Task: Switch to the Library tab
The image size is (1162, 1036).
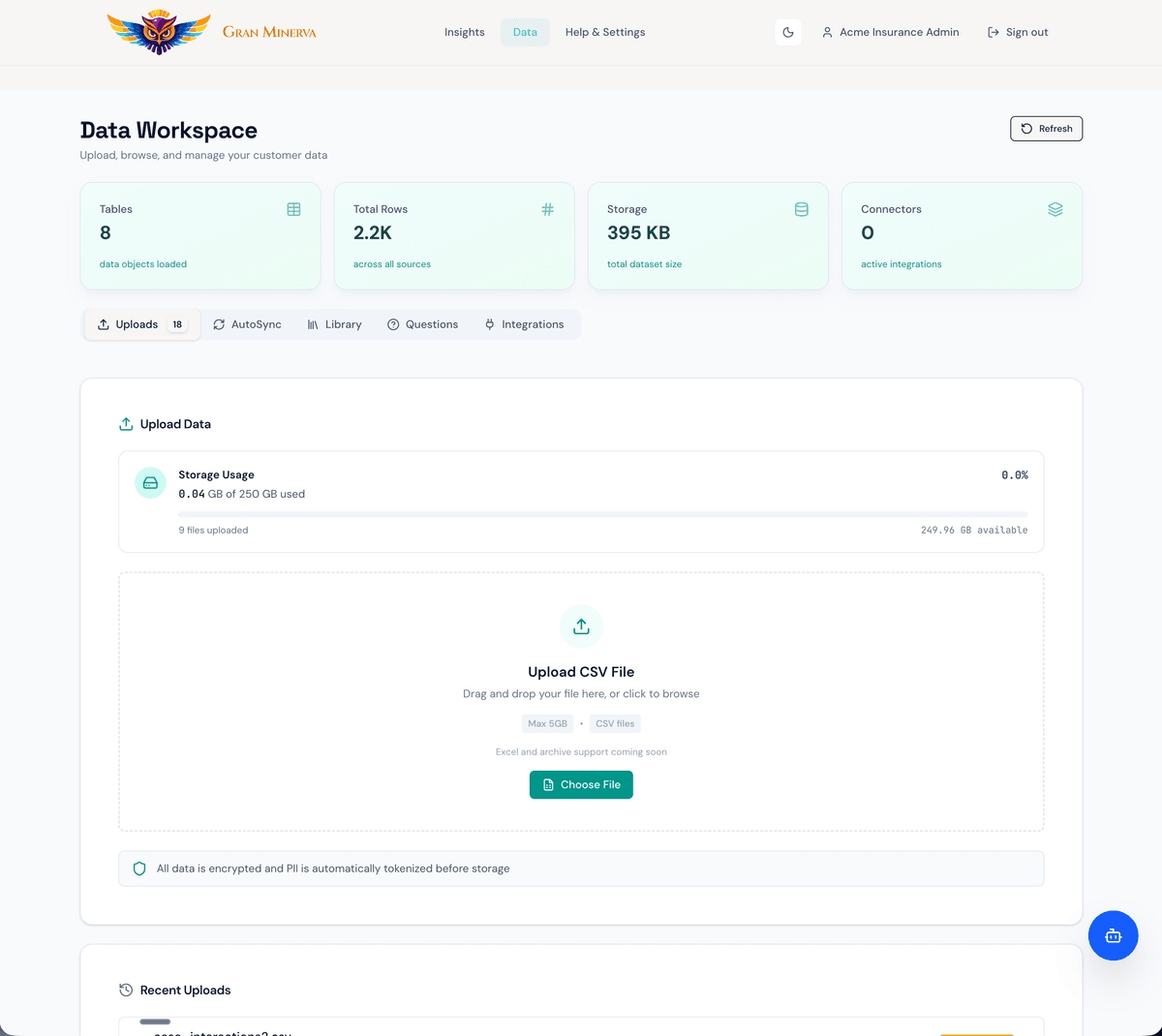Action: click(x=334, y=324)
